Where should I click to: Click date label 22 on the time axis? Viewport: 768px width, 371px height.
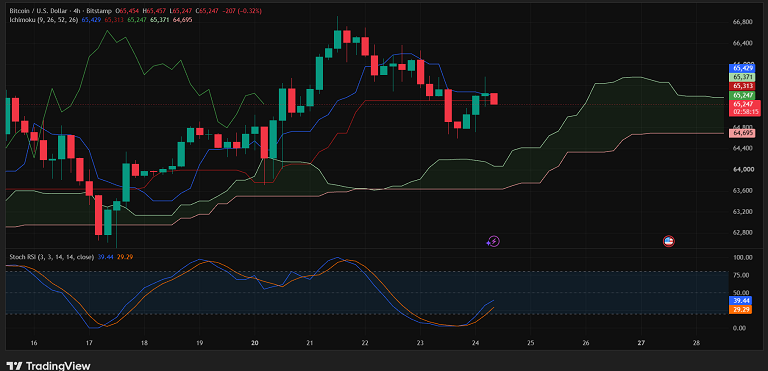(x=365, y=342)
